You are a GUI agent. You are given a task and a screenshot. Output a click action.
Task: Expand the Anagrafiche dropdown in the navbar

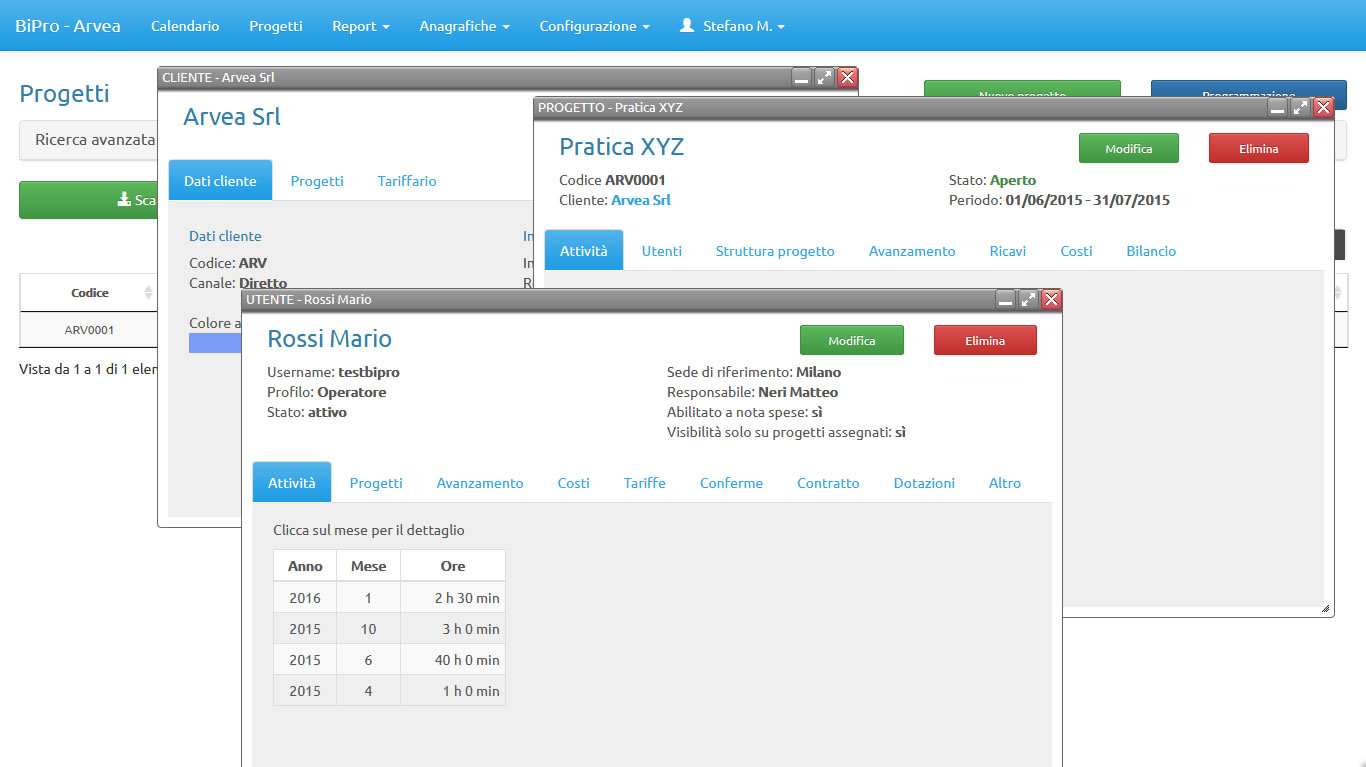[x=464, y=26]
